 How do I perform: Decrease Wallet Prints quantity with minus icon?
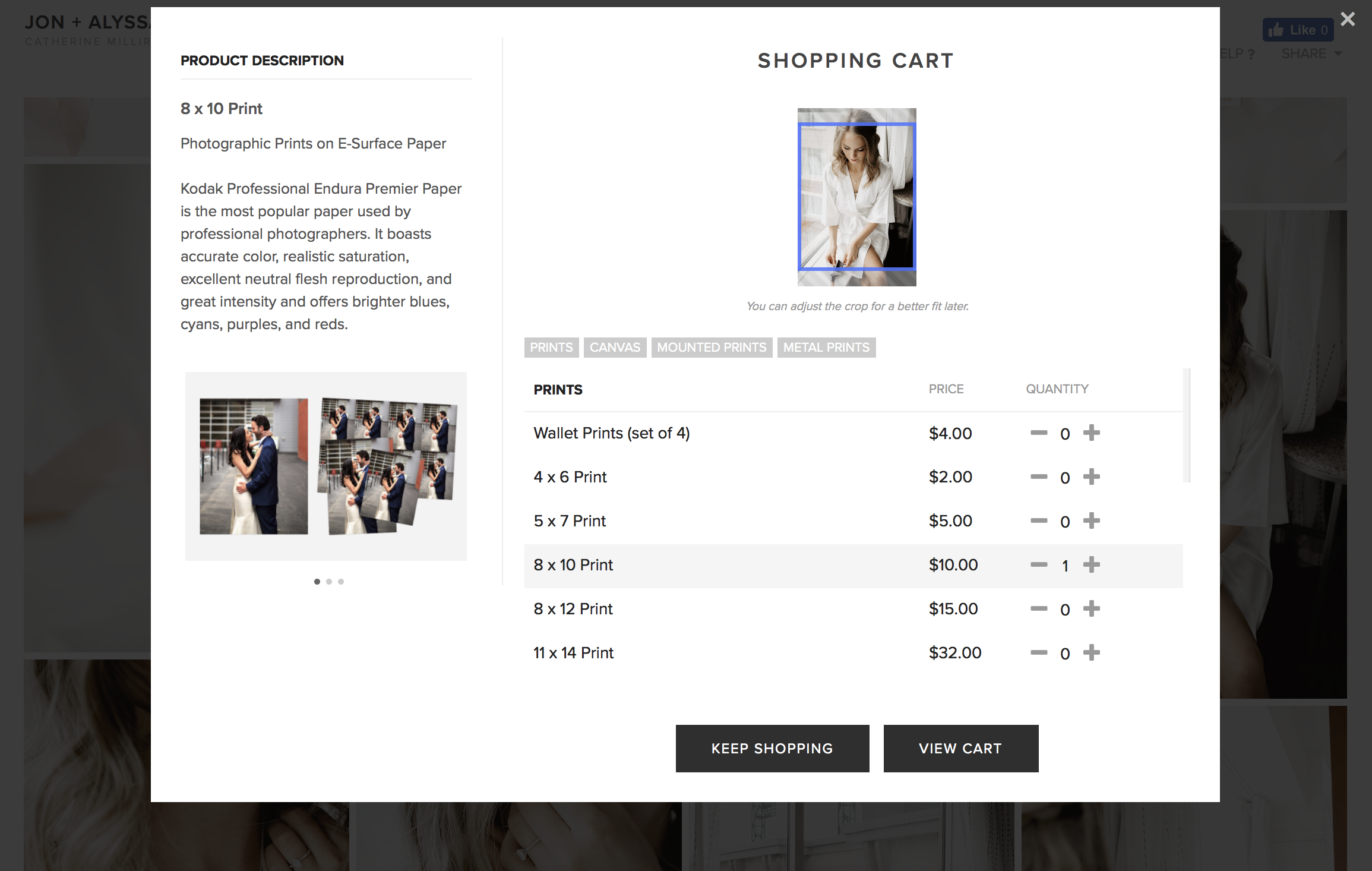pyautogui.click(x=1039, y=433)
